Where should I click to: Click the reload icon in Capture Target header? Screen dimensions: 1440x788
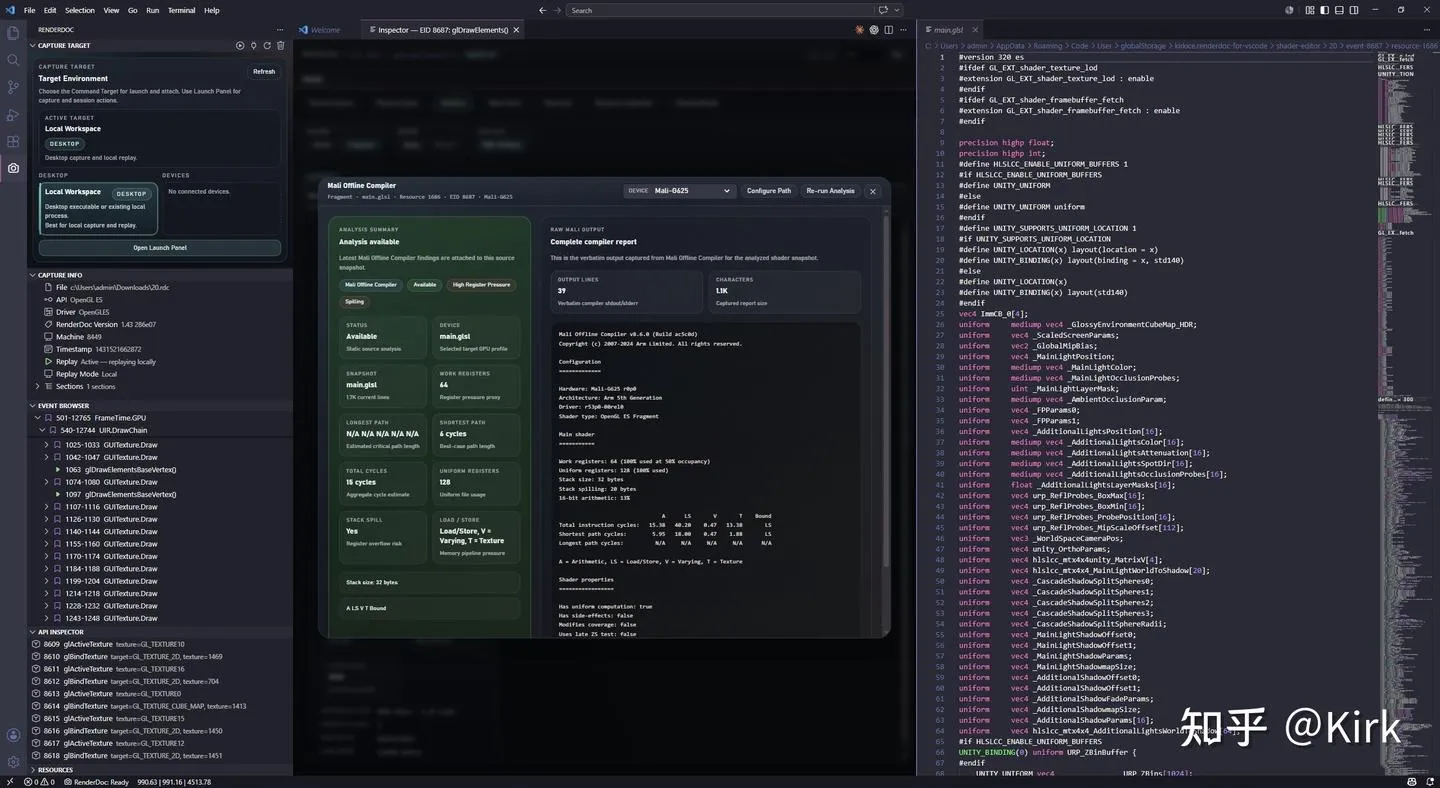(x=267, y=45)
